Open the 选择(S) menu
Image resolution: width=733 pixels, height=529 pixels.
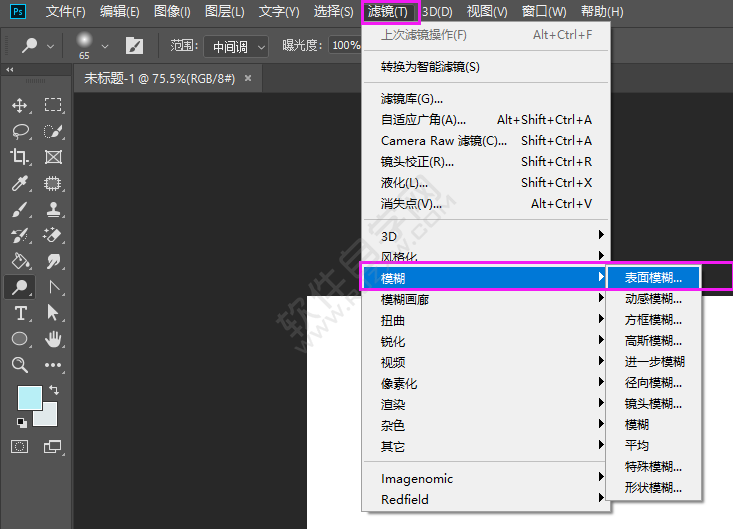tap(333, 11)
